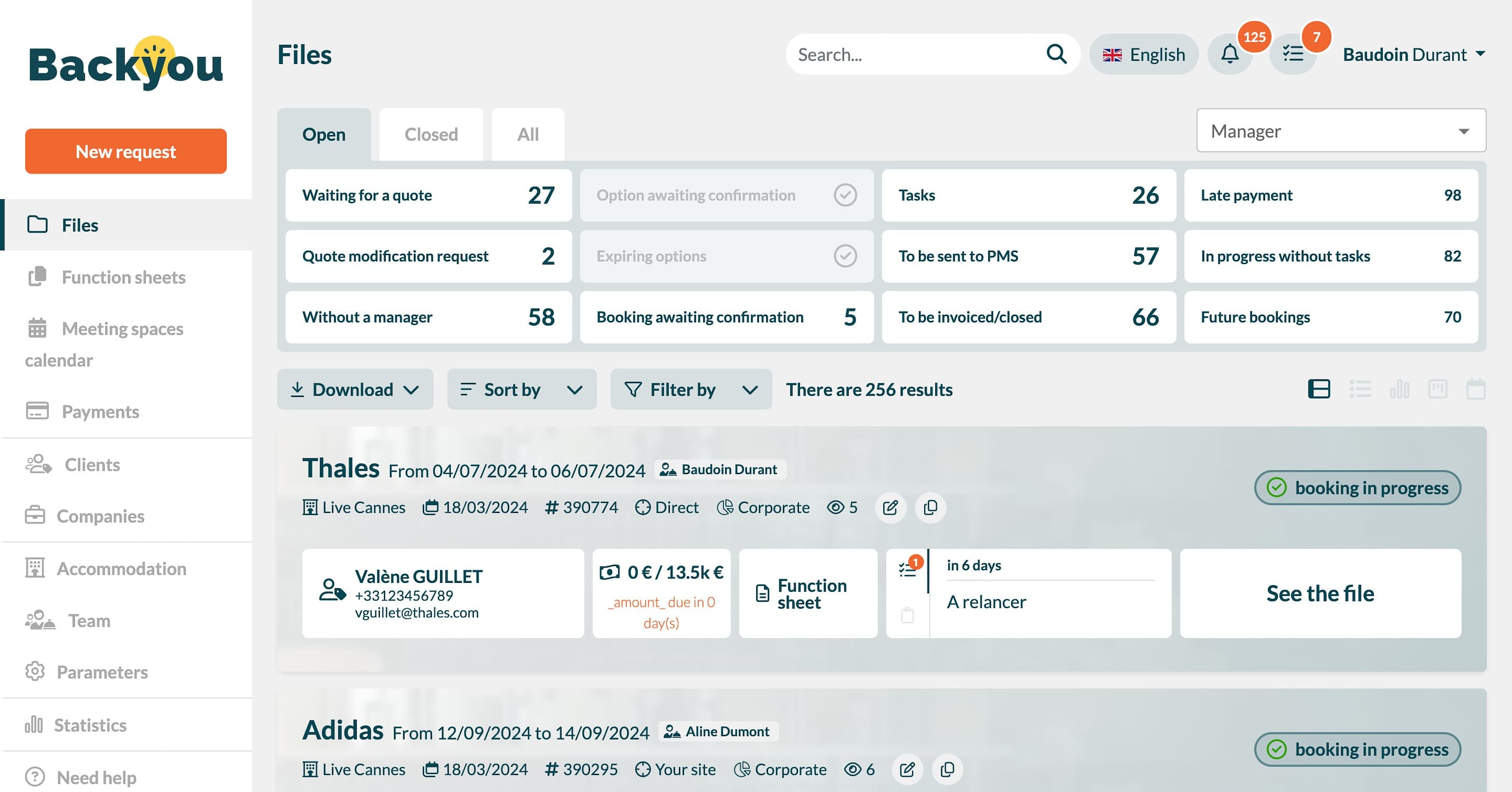This screenshot has height=792, width=1512.
Task: Switch to the Closed tab
Action: 431,135
